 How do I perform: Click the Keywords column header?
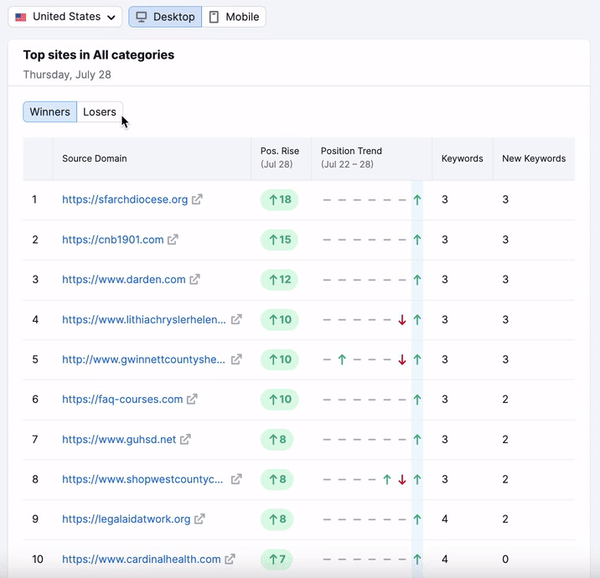click(462, 158)
